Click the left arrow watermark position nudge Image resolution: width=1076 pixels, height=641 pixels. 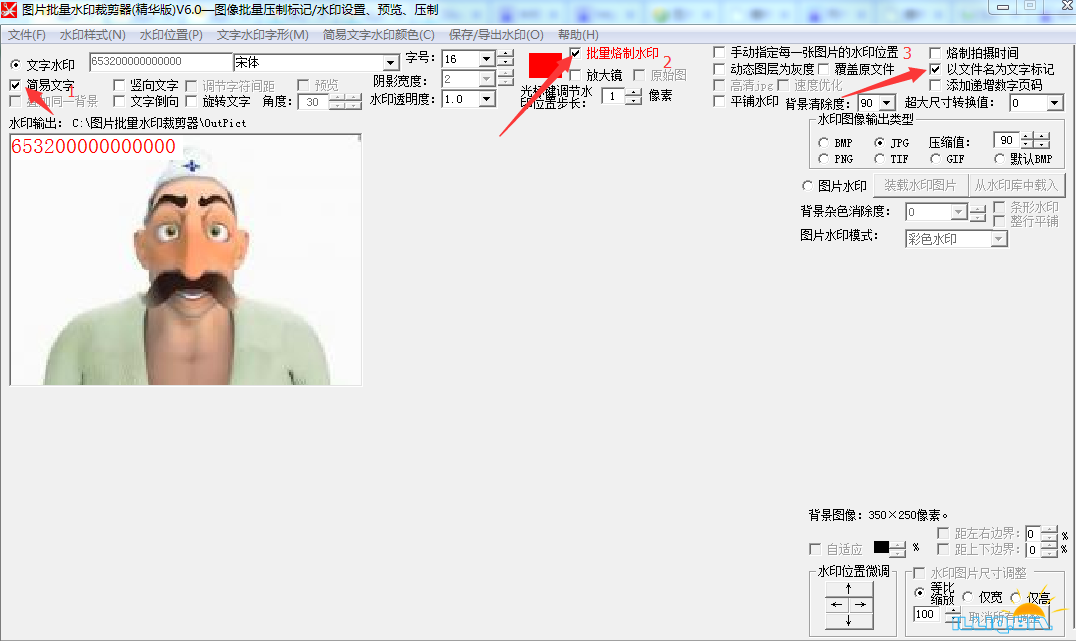tap(837, 605)
